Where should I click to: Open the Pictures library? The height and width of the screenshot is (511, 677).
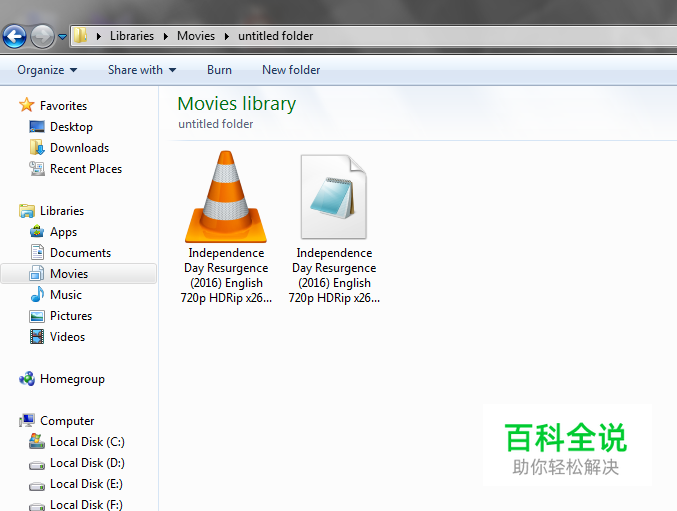point(71,316)
